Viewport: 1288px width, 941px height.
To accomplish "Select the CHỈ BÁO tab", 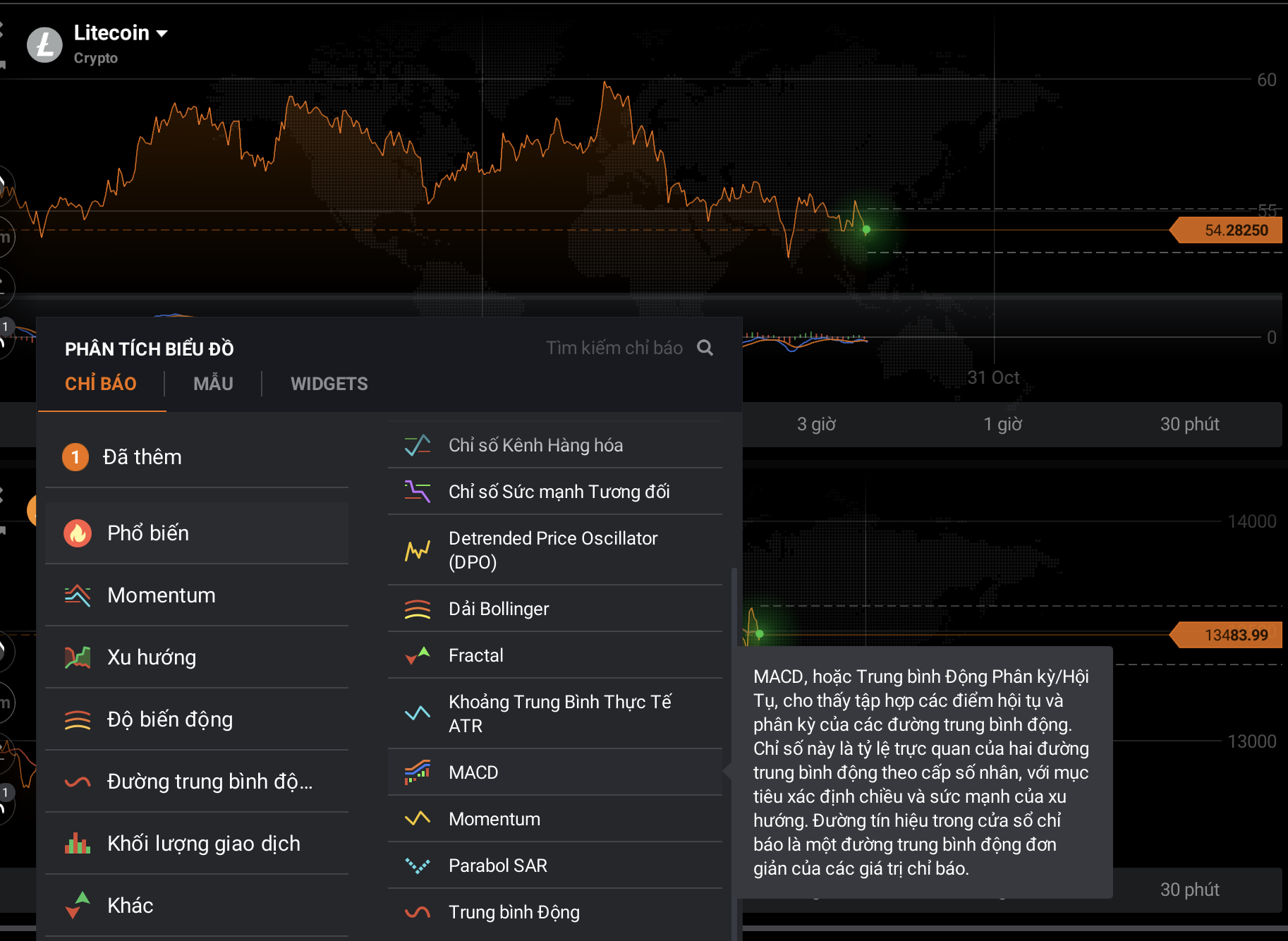I will (101, 384).
